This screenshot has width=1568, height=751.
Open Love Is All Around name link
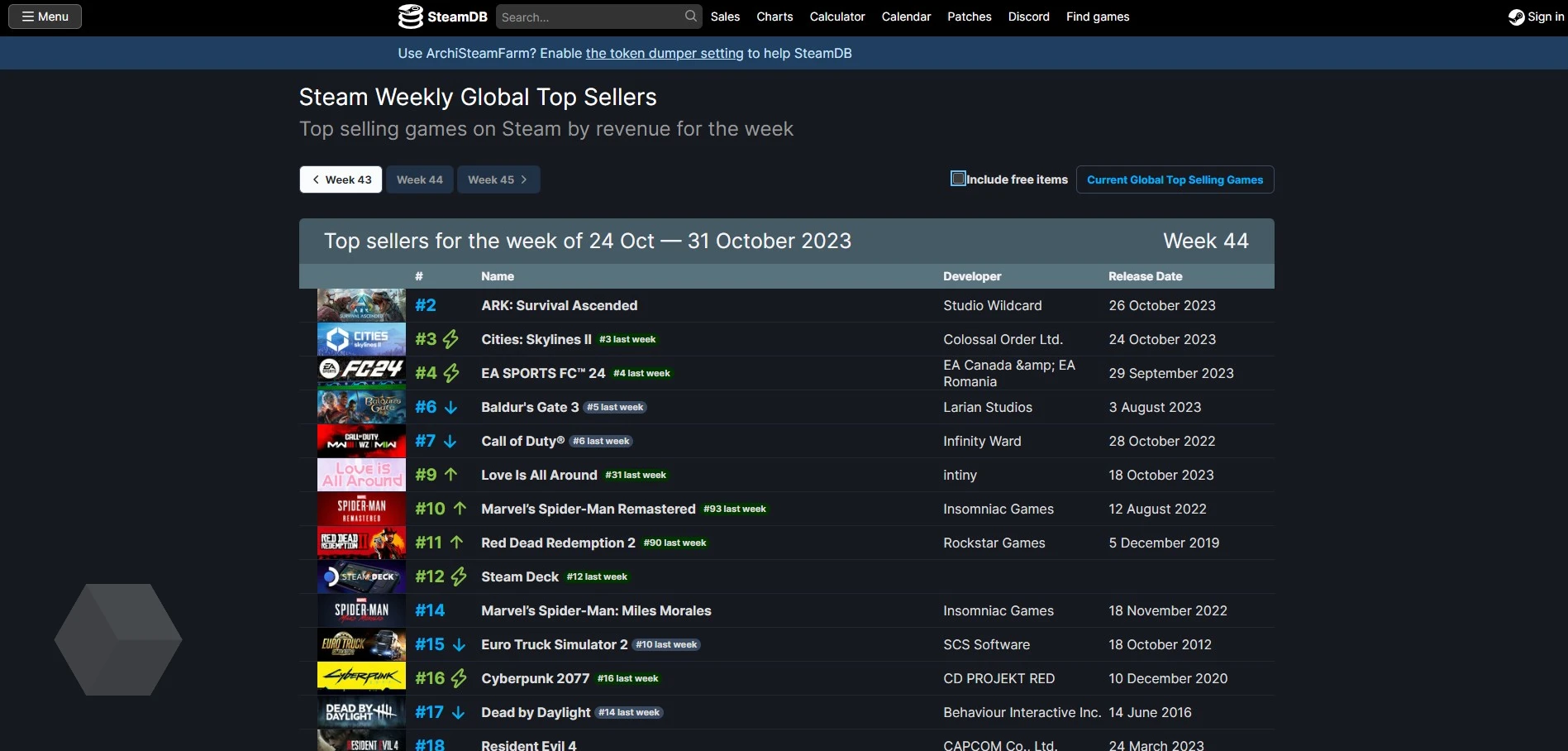539,475
